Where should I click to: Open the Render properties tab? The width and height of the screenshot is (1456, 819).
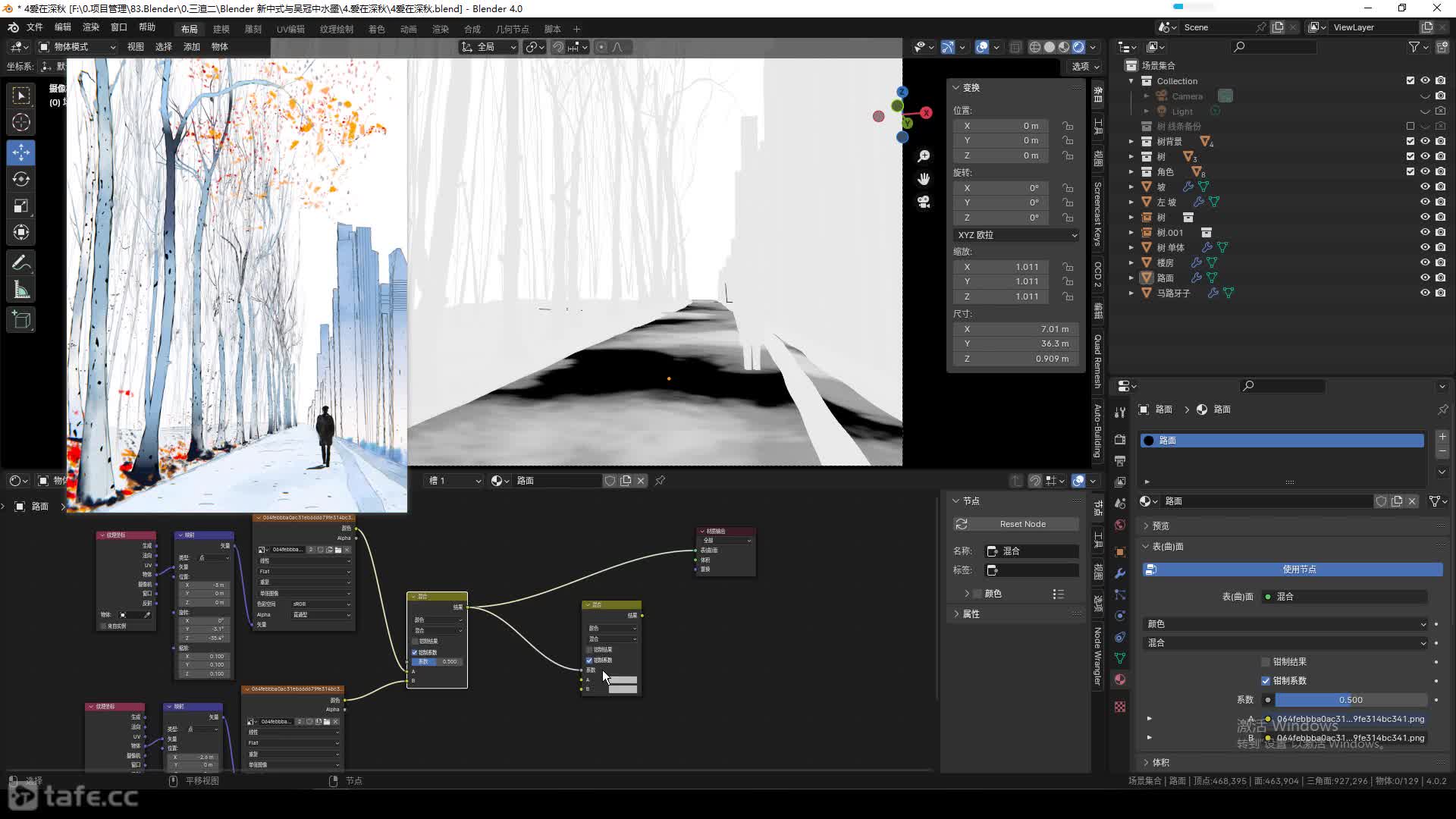(1120, 439)
